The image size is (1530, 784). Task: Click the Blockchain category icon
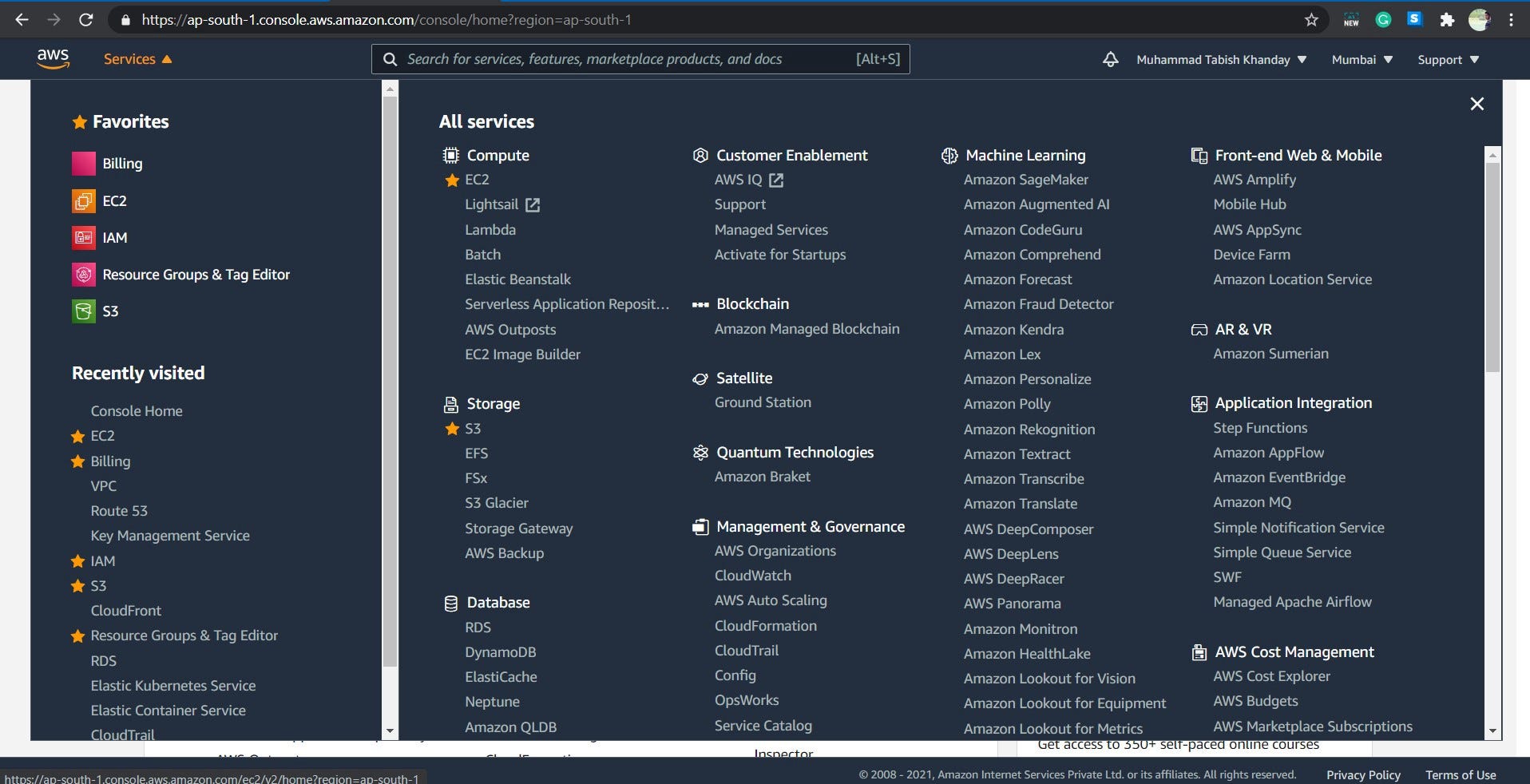tap(700, 304)
